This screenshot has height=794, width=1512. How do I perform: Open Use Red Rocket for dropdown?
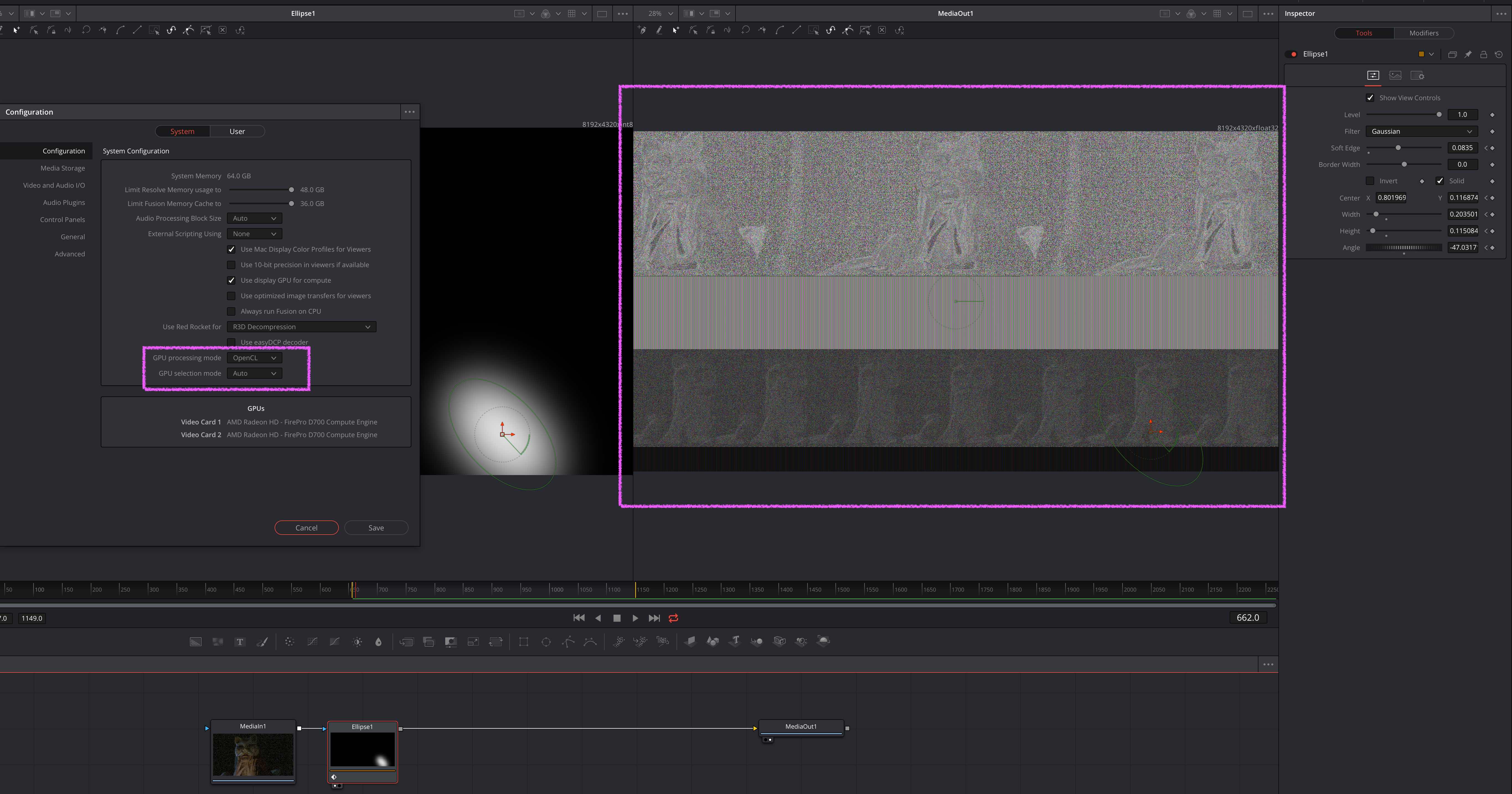[x=301, y=327]
